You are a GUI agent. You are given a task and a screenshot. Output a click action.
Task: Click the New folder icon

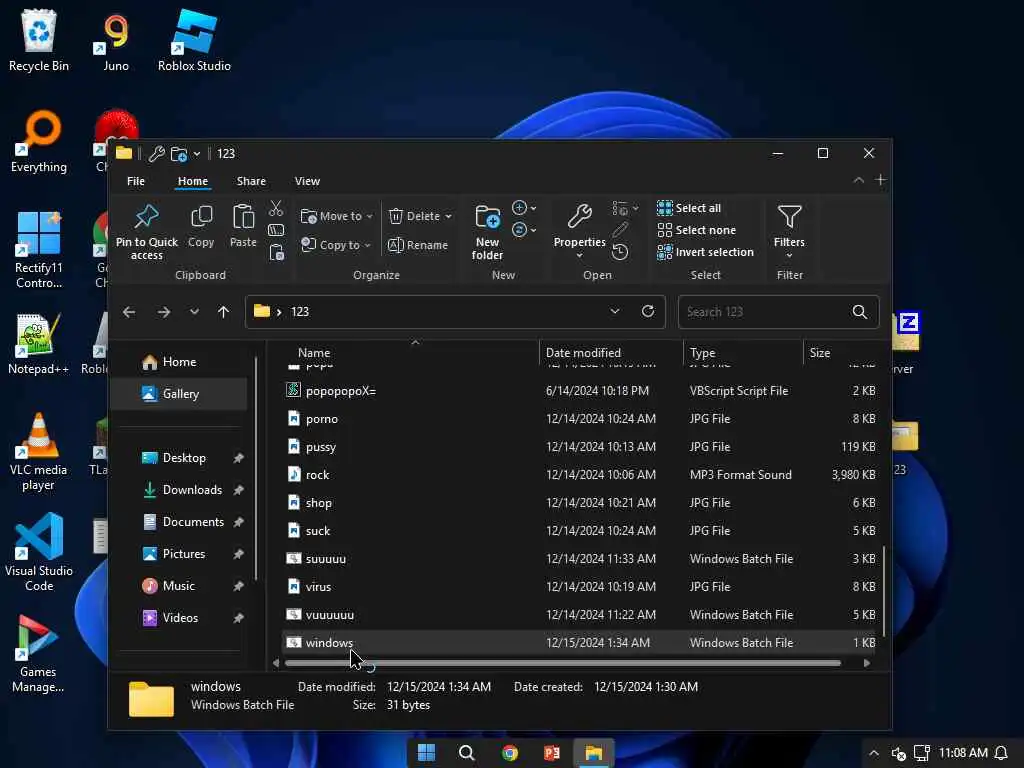(x=487, y=217)
